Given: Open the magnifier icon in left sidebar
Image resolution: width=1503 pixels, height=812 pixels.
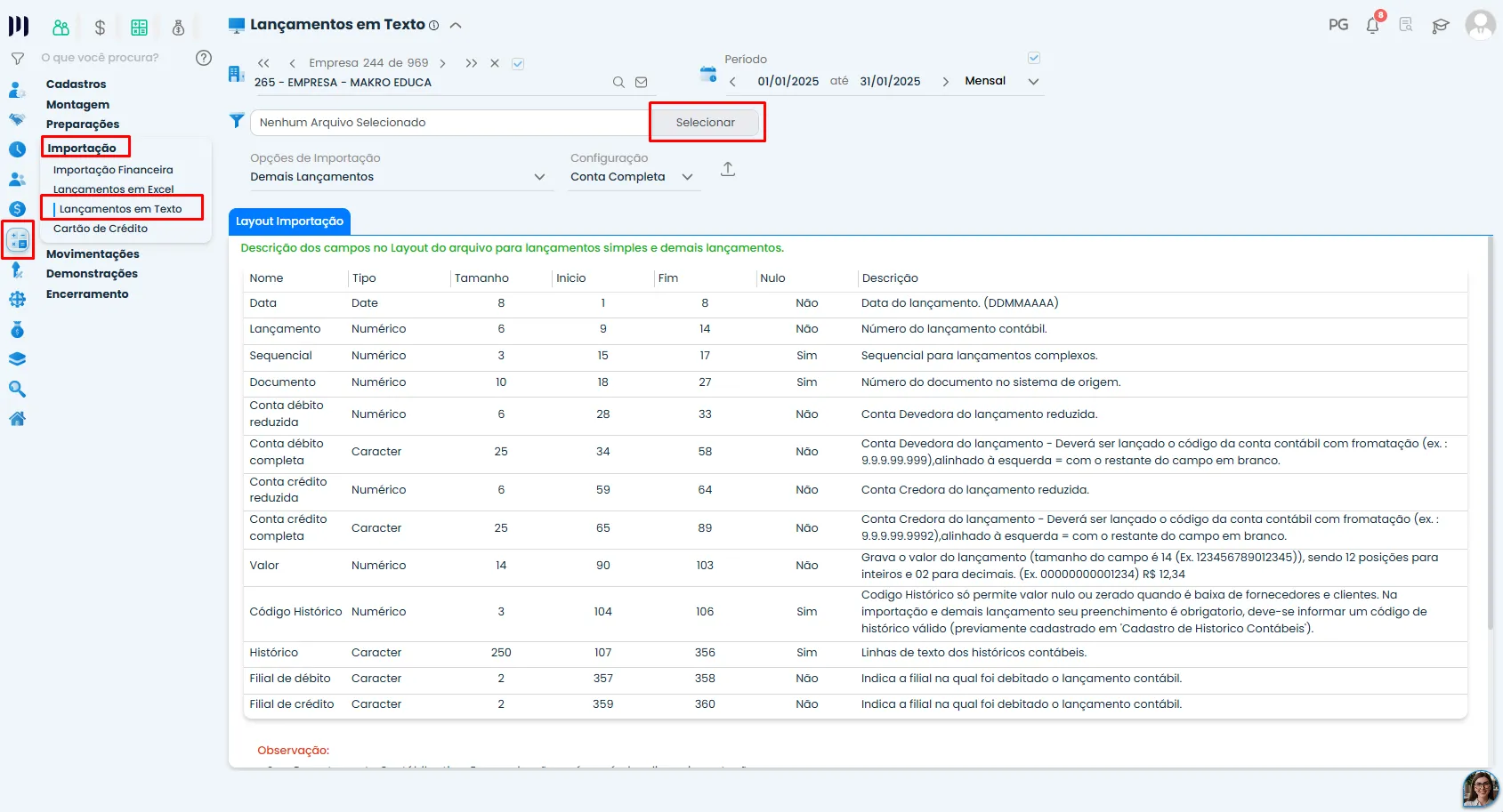Looking at the screenshot, I should [x=17, y=389].
